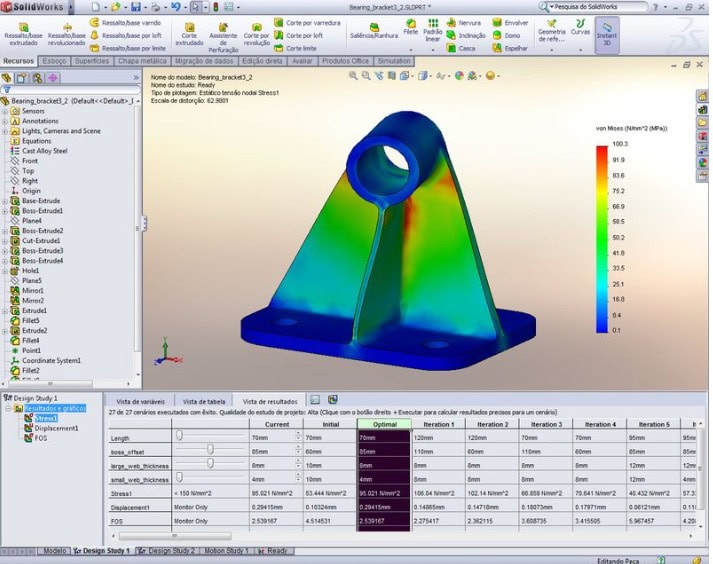Screen dimensions: 713x564
Task: Click the Filete tool icon
Action: [410, 27]
